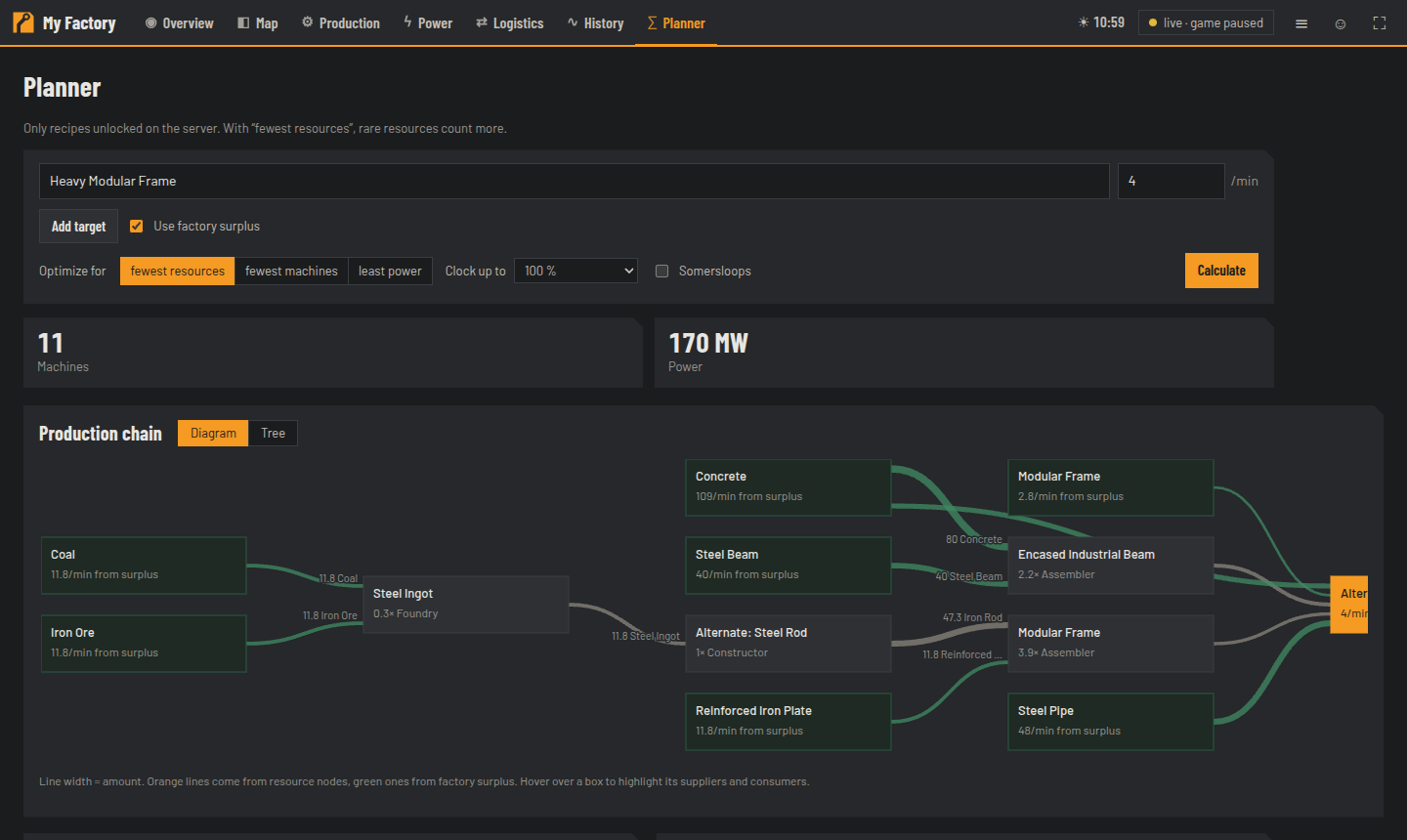Viewport: 1407px width, 840px height.
Task: Select the Iron Ore surplus node
Action: 144,643
